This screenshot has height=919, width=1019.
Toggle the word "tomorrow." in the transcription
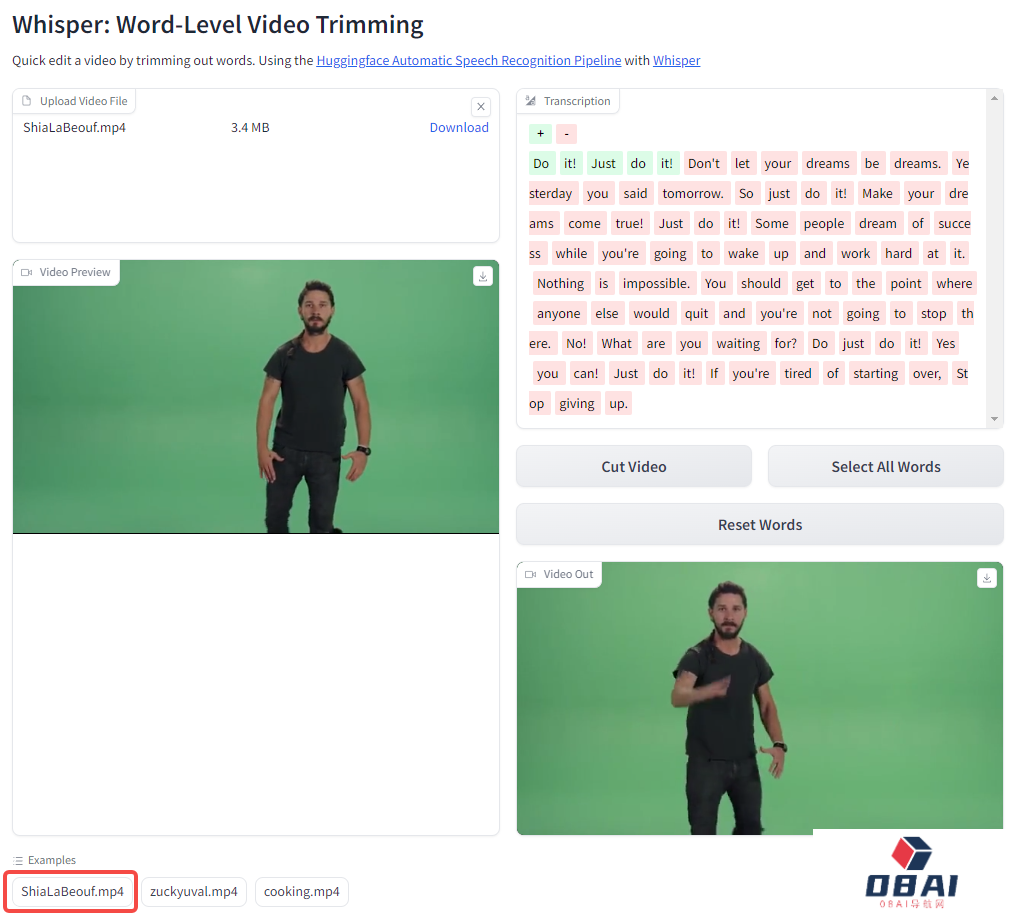click(x=692, y=194)
